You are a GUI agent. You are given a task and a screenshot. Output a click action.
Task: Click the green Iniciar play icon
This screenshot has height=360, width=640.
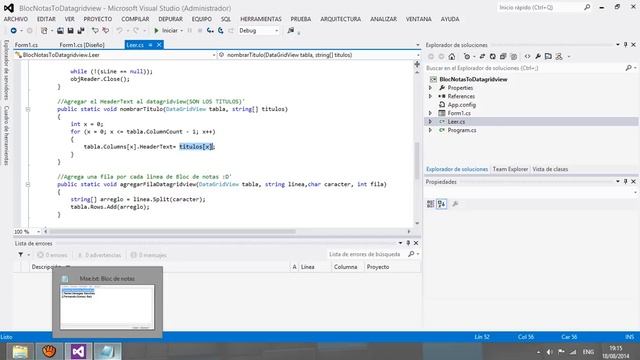coord(156,31)
